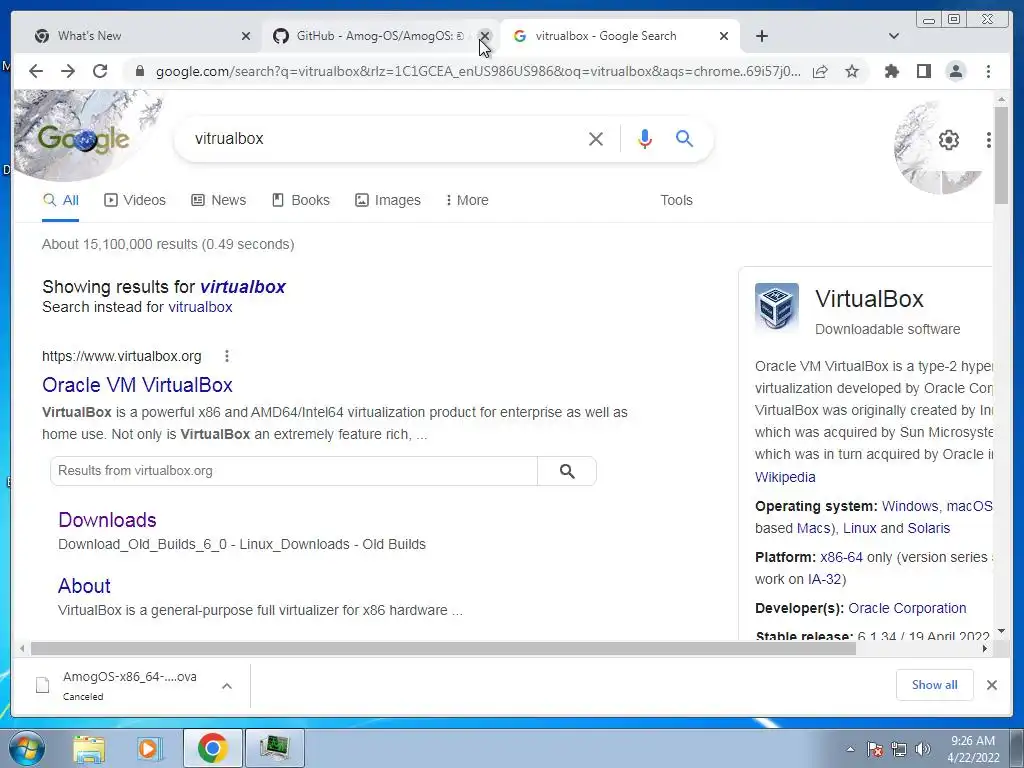Select the All results tab

61,200
